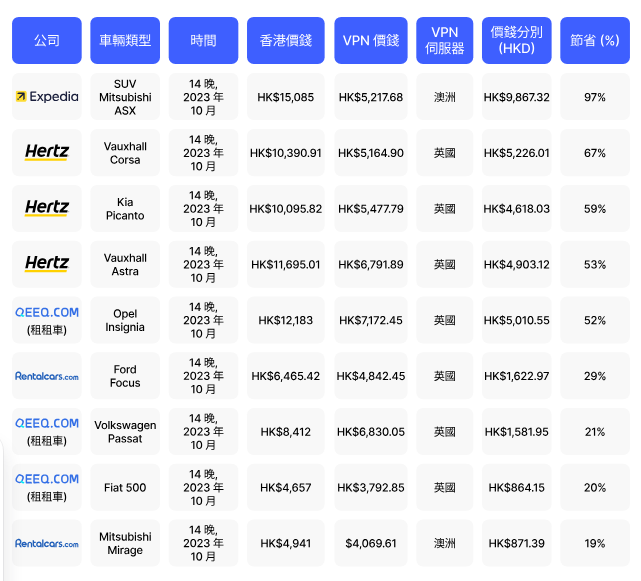
Task: Click the VPN 伺服器 column header
Action: (444, 41)
